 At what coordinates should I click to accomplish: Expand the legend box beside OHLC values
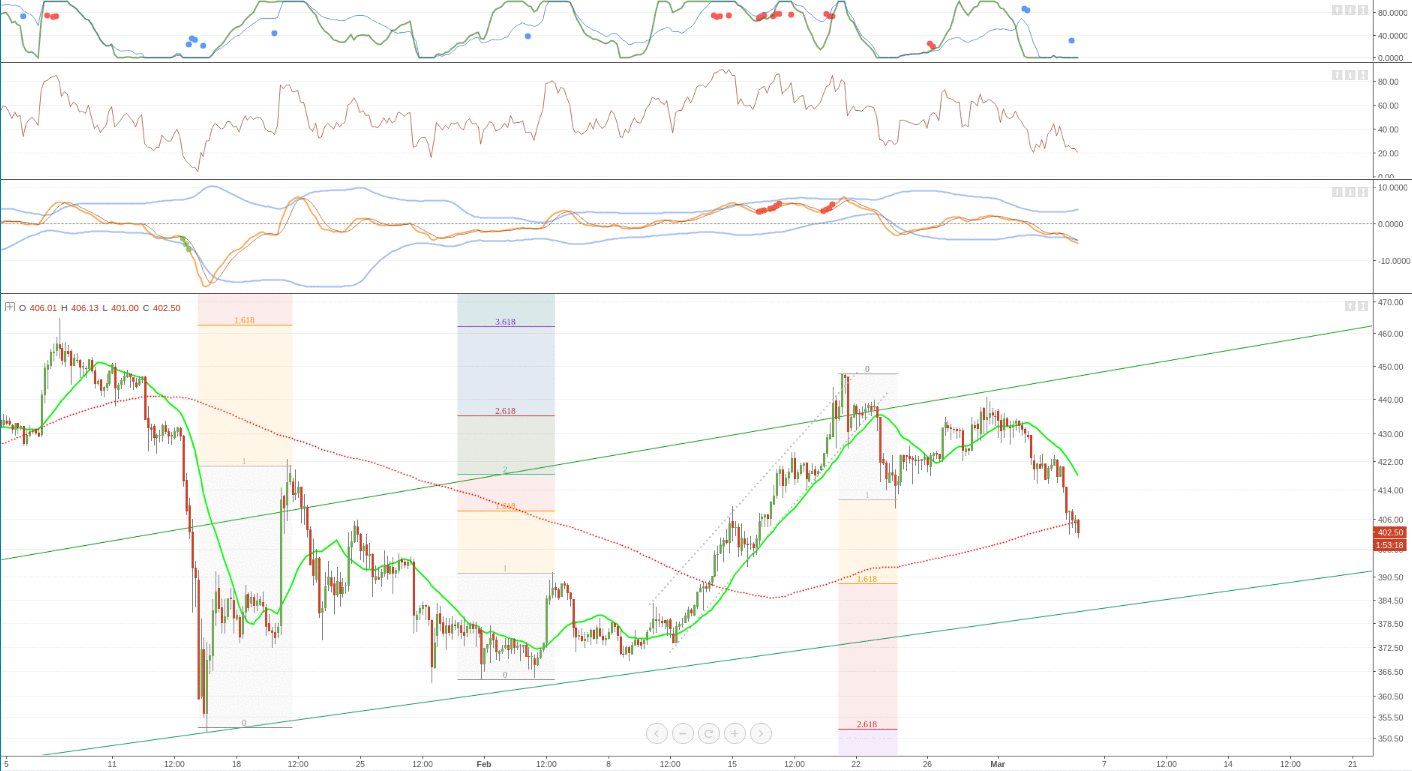click(10, 308)
